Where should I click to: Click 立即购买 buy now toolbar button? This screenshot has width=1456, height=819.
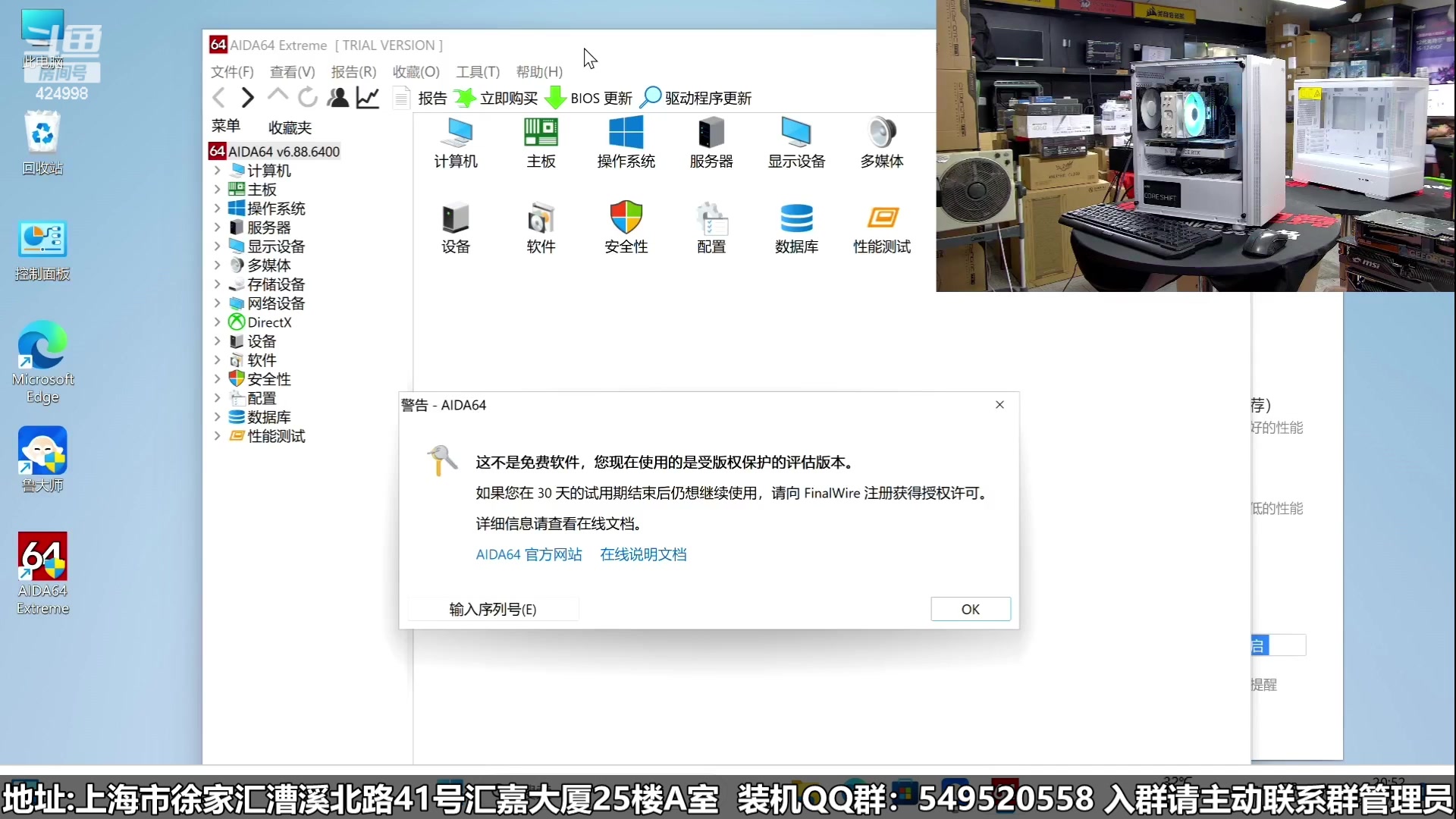(x=497, y=98)
